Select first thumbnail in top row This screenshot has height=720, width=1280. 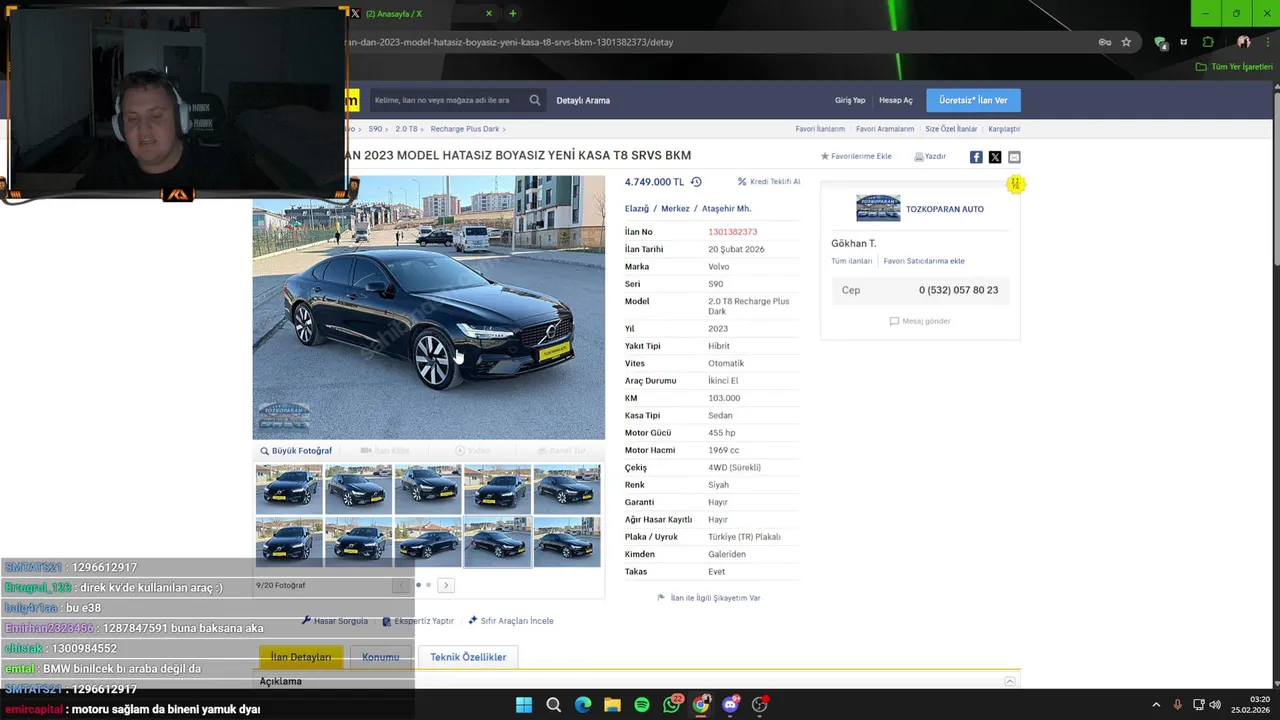coord(289,490)
